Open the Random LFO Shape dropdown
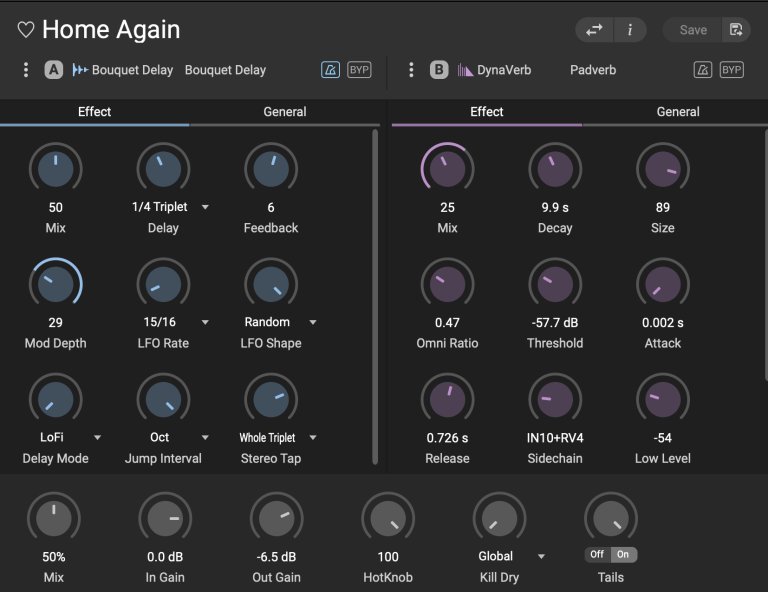This screenshot has height=592, width=768. 313,322
